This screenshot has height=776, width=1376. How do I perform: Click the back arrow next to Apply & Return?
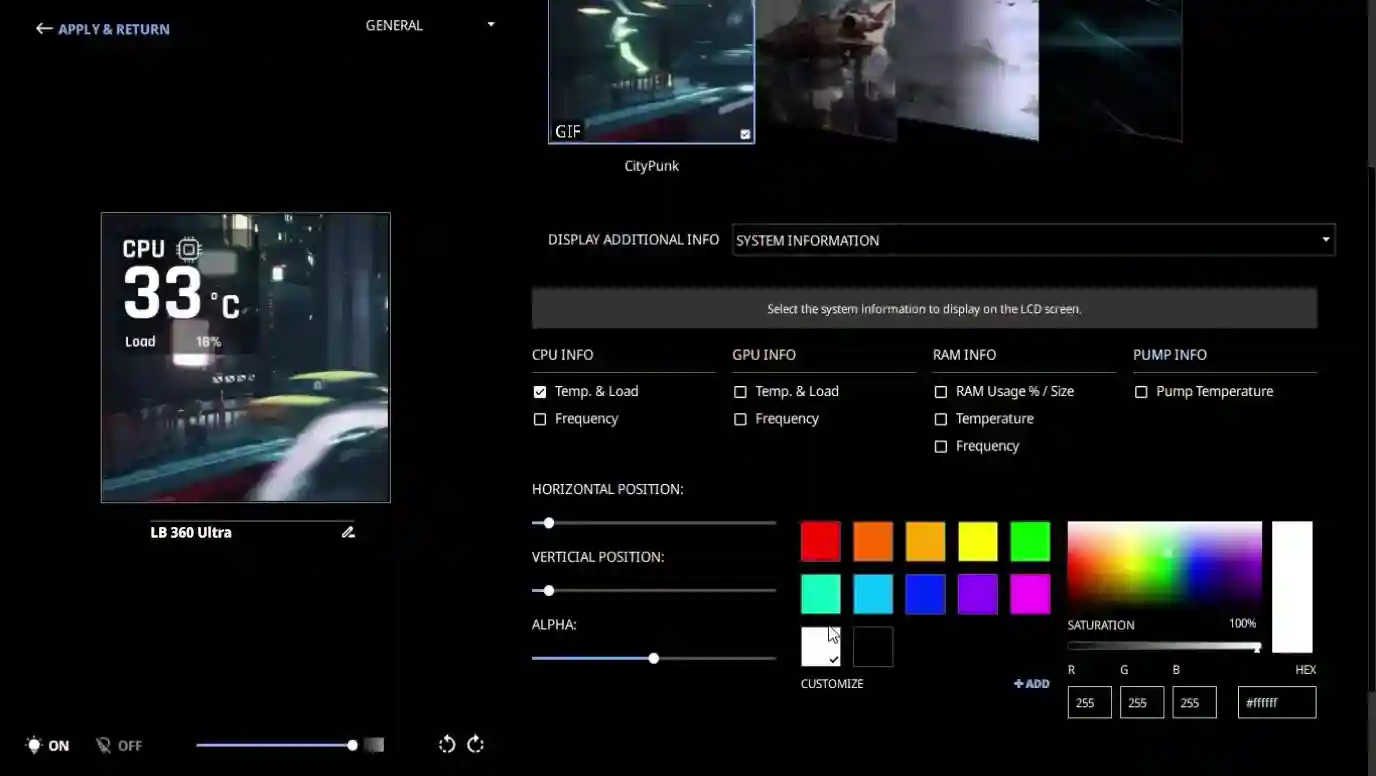pyautogui.click(x=42, y=28)
